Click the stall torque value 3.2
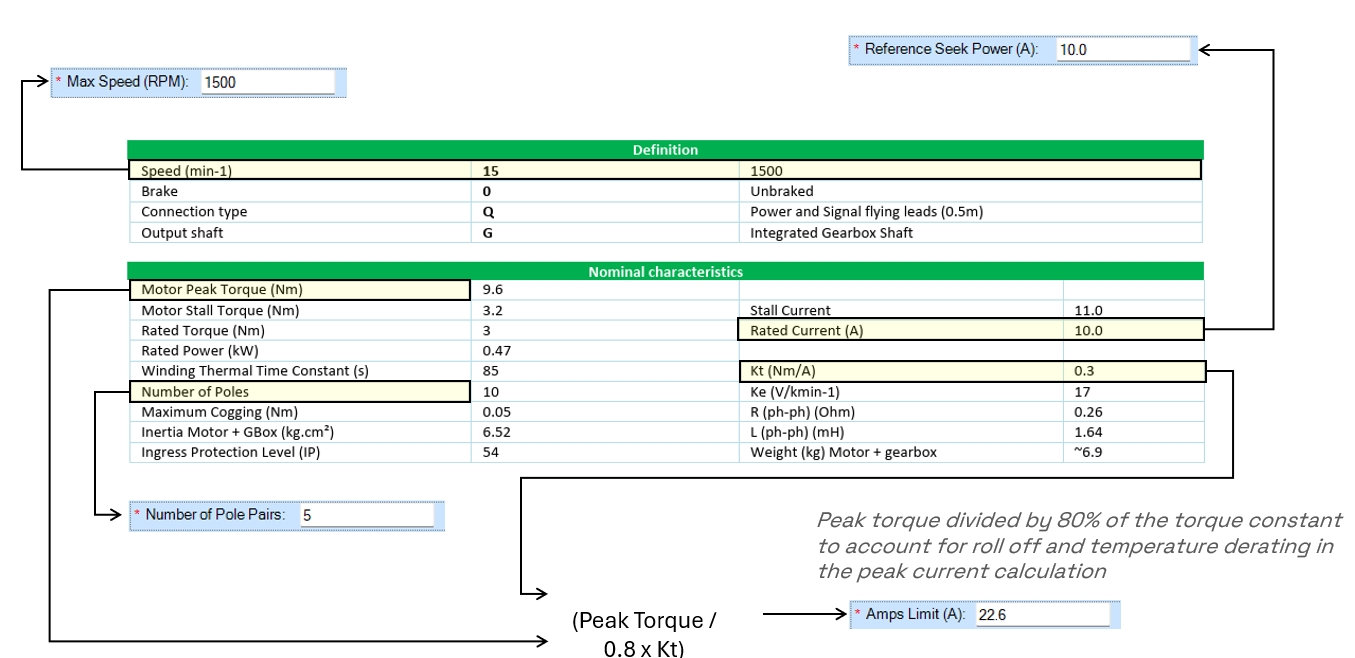The height and width of the screenshot is (658, 1355). [492, 311]
